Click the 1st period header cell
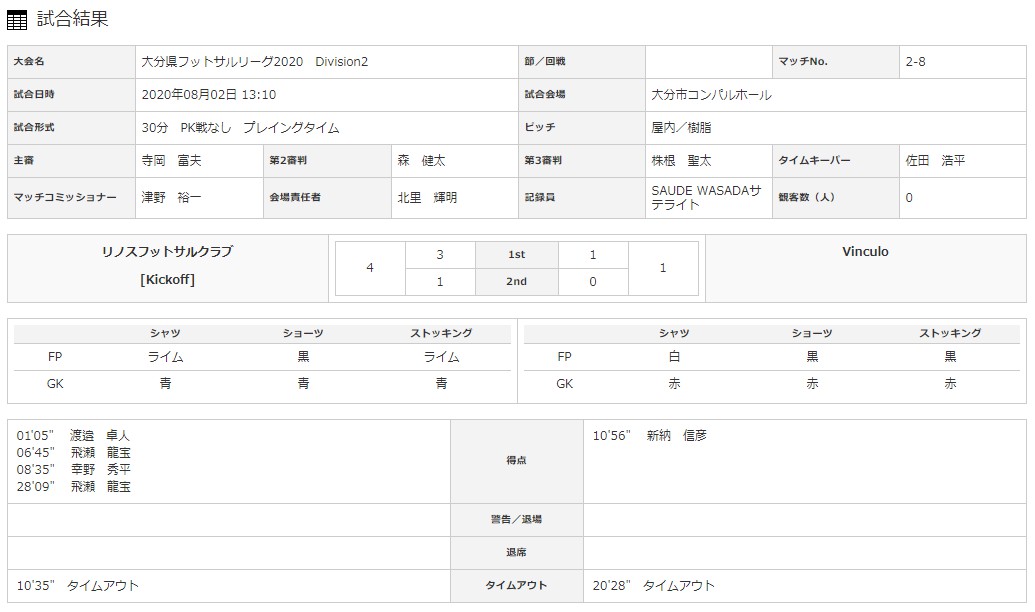Image resolution: width=1035 pixels, height=612 pixels. point(516,256)
